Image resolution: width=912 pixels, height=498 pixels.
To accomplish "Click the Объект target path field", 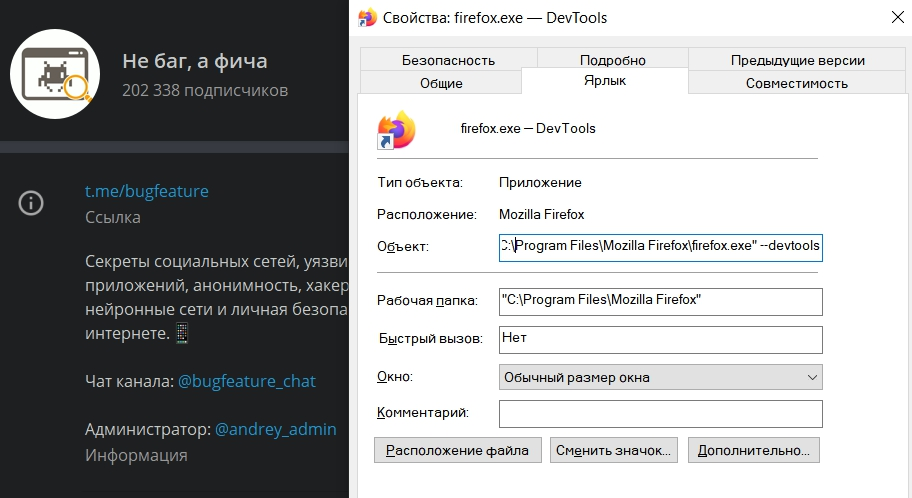I will coord(660,246).
